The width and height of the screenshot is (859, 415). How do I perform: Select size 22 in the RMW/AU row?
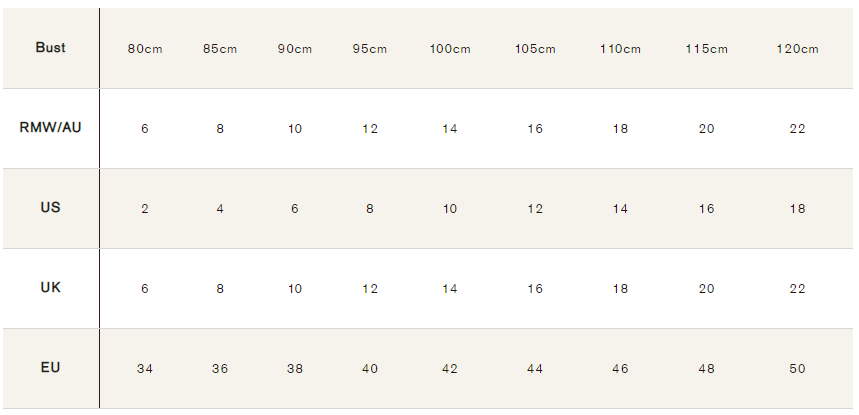tap(797, 129)
